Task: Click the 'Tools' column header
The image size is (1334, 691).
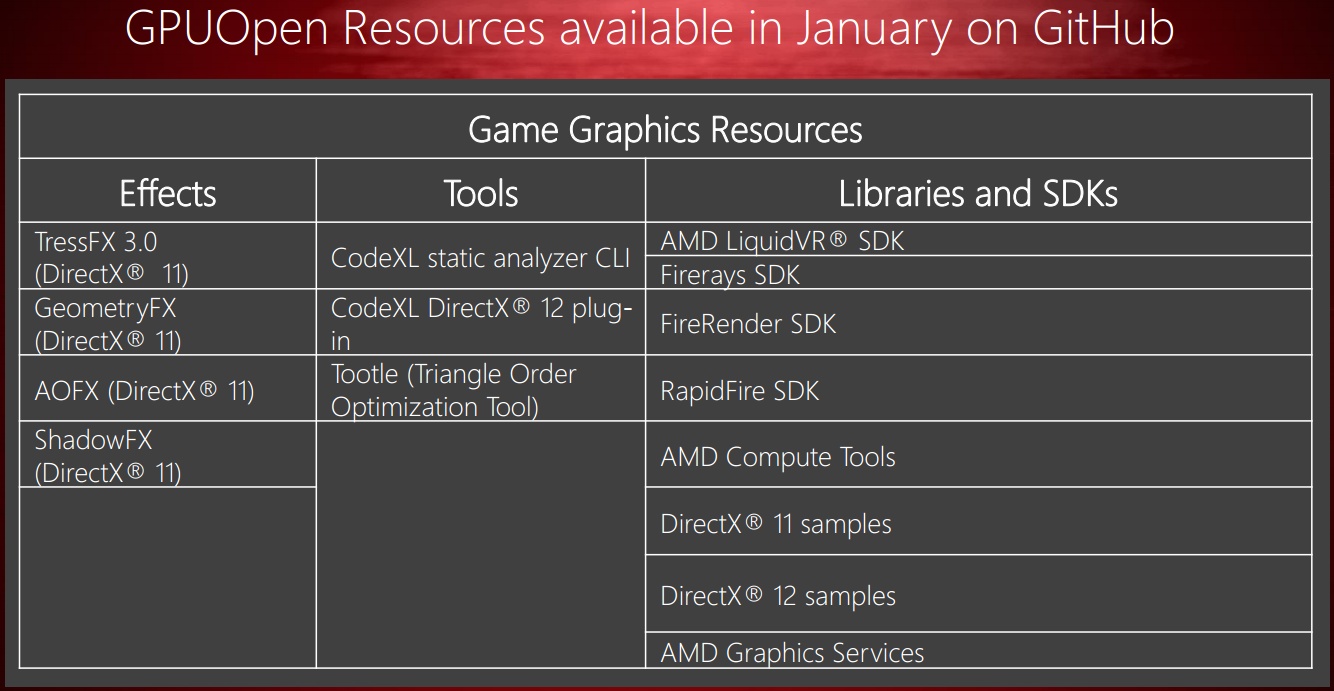Action: point(481,191)
